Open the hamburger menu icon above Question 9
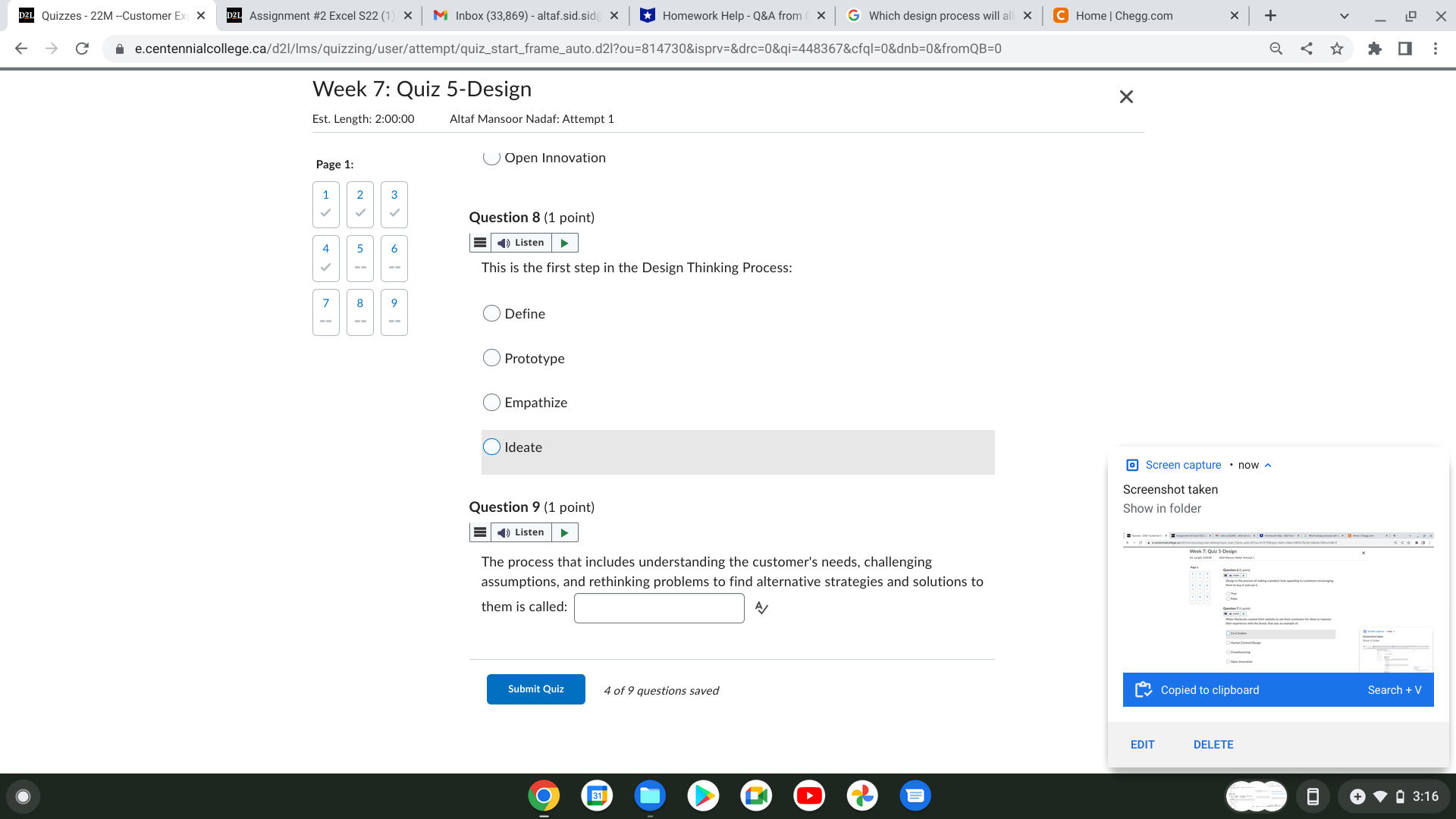 [479, 532]
